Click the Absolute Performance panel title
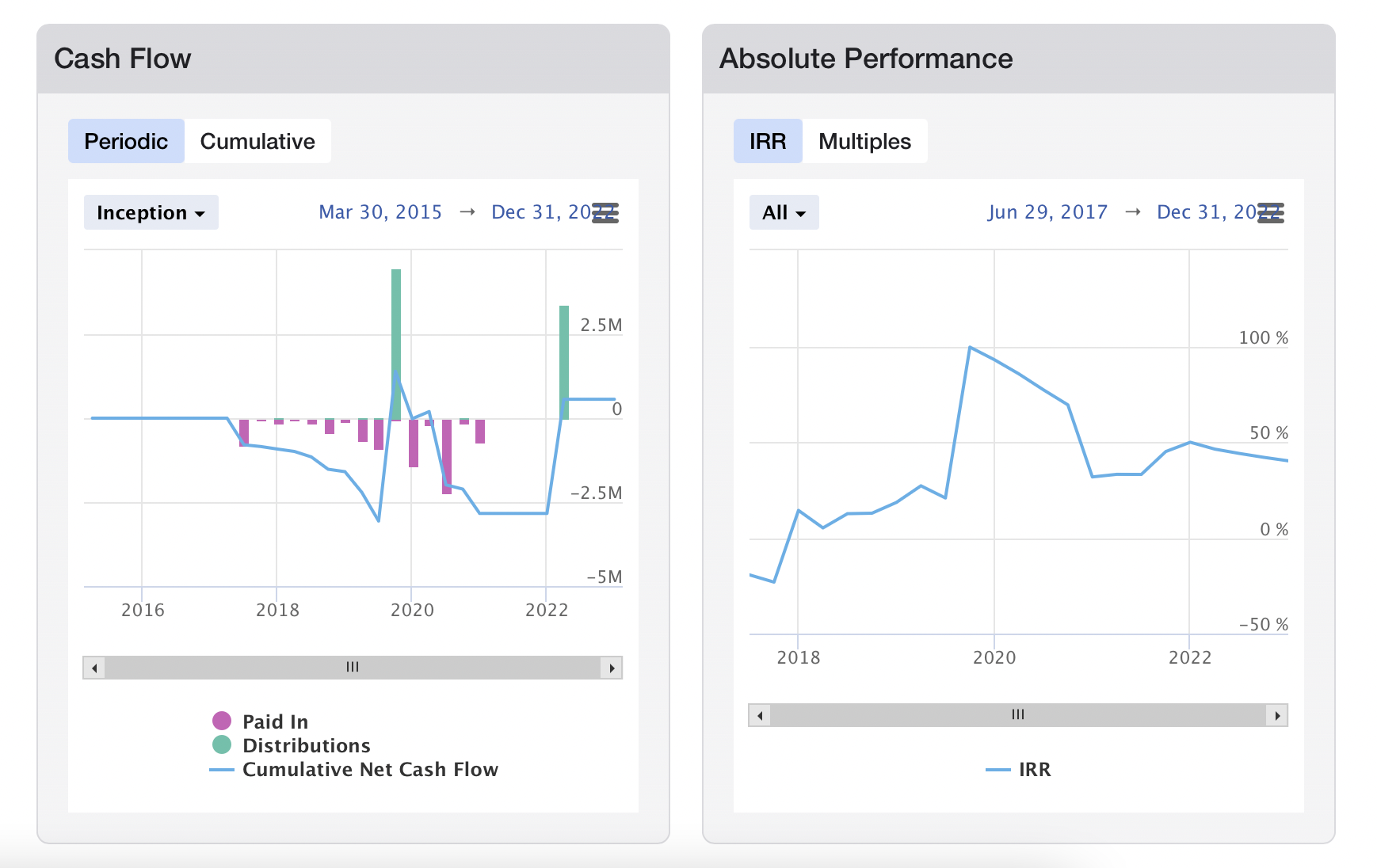This screenshot has width=1377, height=868. [866, 59]
